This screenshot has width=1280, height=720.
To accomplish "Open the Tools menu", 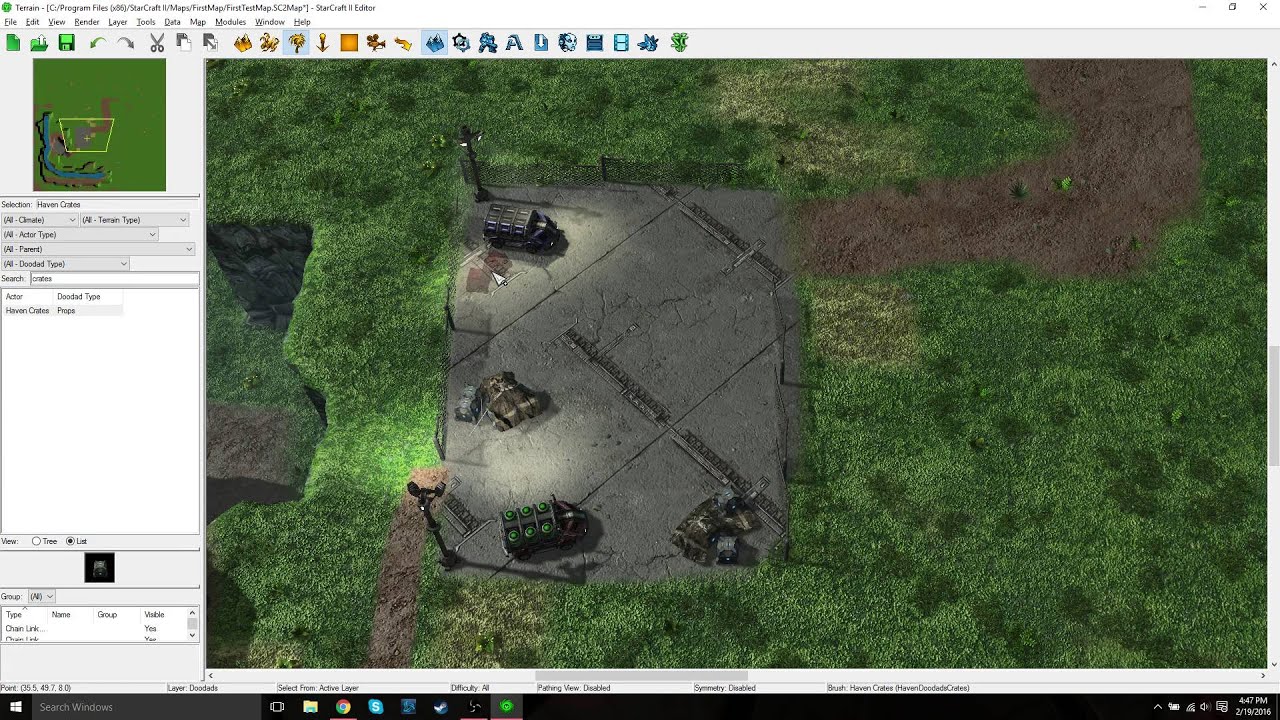I will click(146, 22).
